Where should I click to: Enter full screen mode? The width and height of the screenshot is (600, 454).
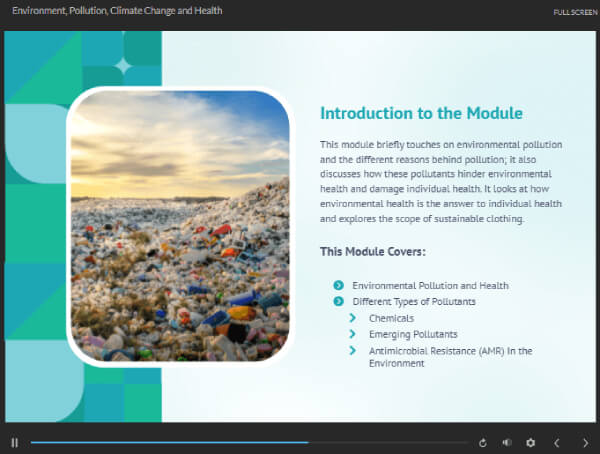(x=575, y=12)
